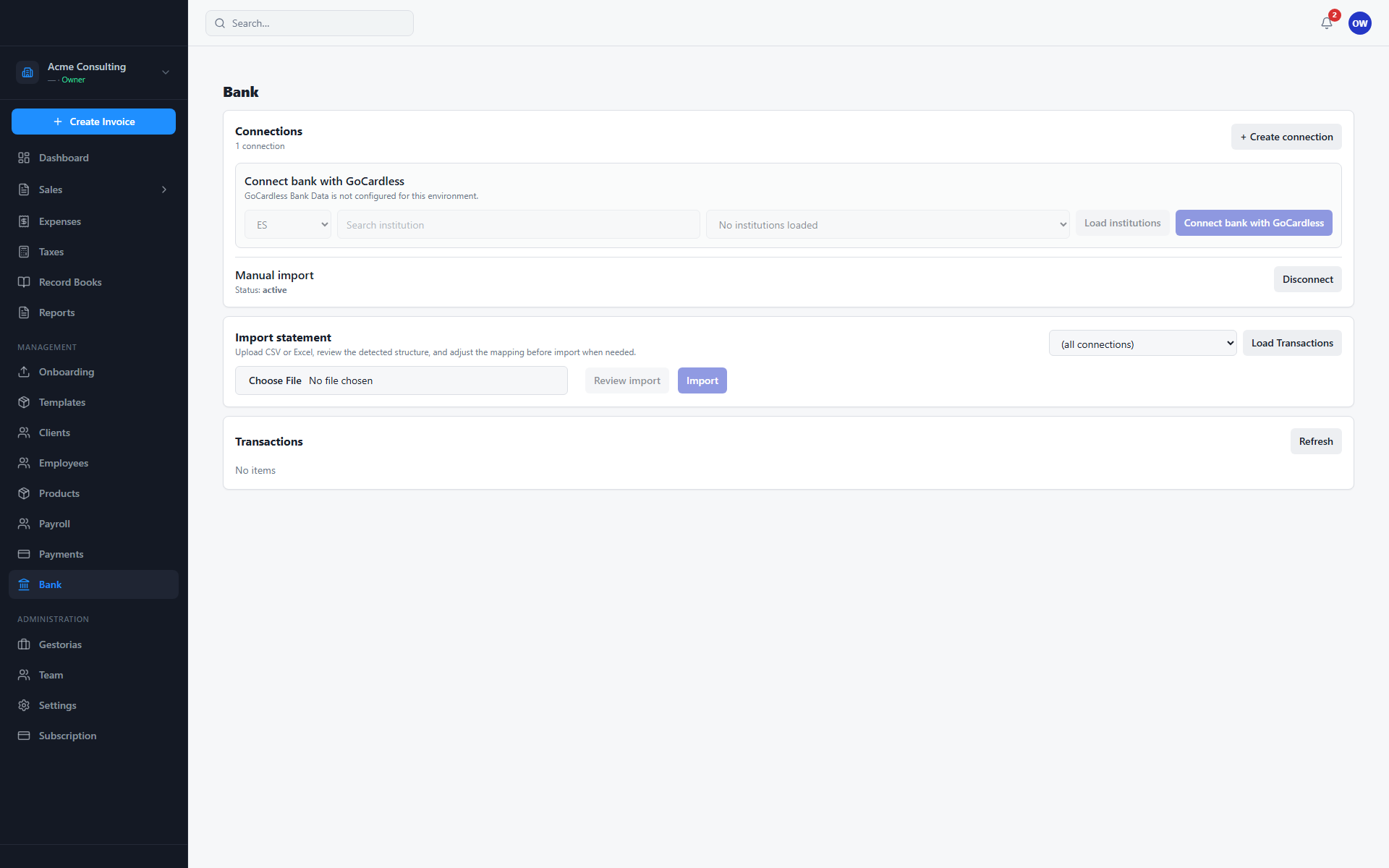Click the Bank building icon
The width and height of the screenshot is (1389, 868).
(24, 584)
